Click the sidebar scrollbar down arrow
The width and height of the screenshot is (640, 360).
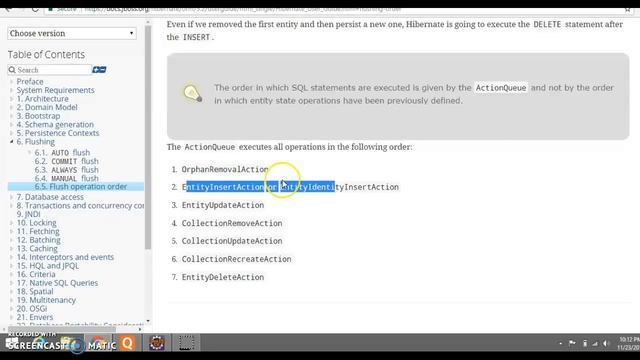[148, 321]
